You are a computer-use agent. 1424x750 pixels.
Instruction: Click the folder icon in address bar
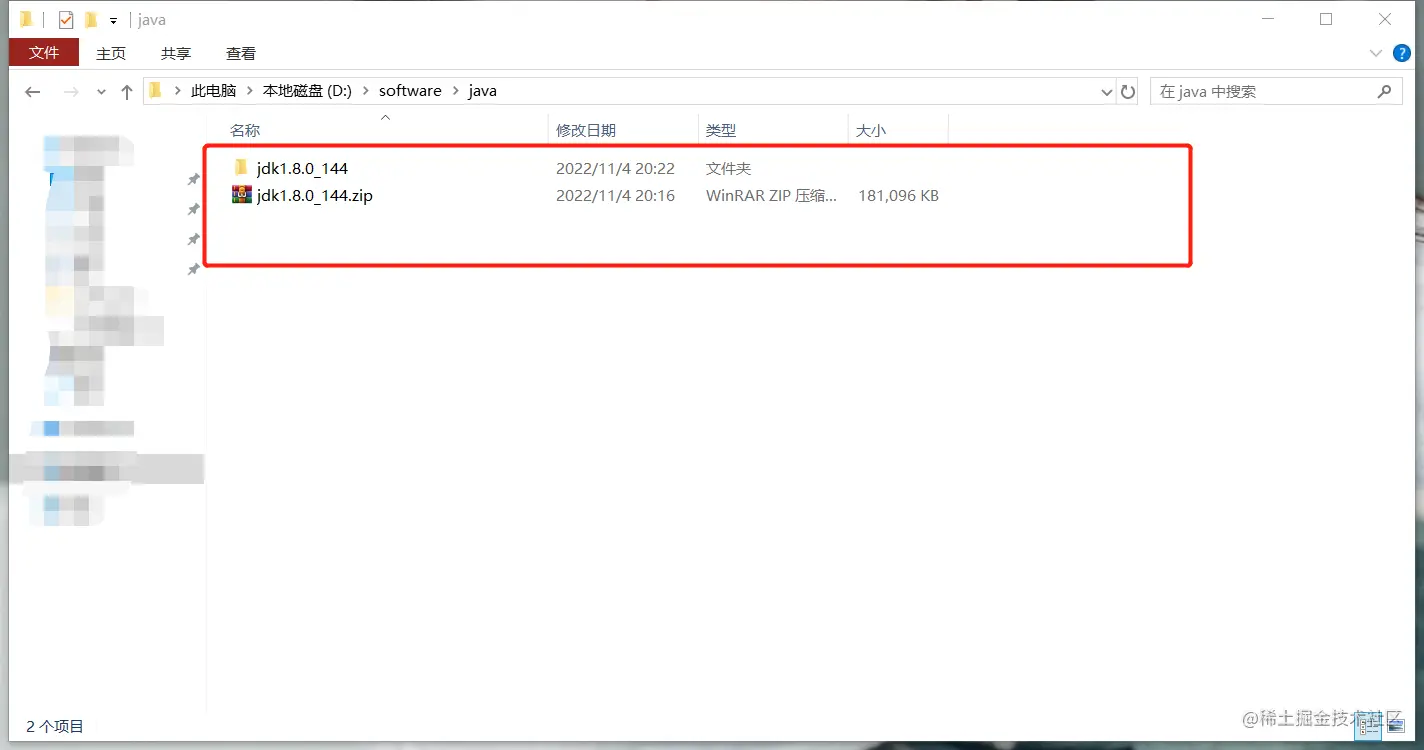155,91
